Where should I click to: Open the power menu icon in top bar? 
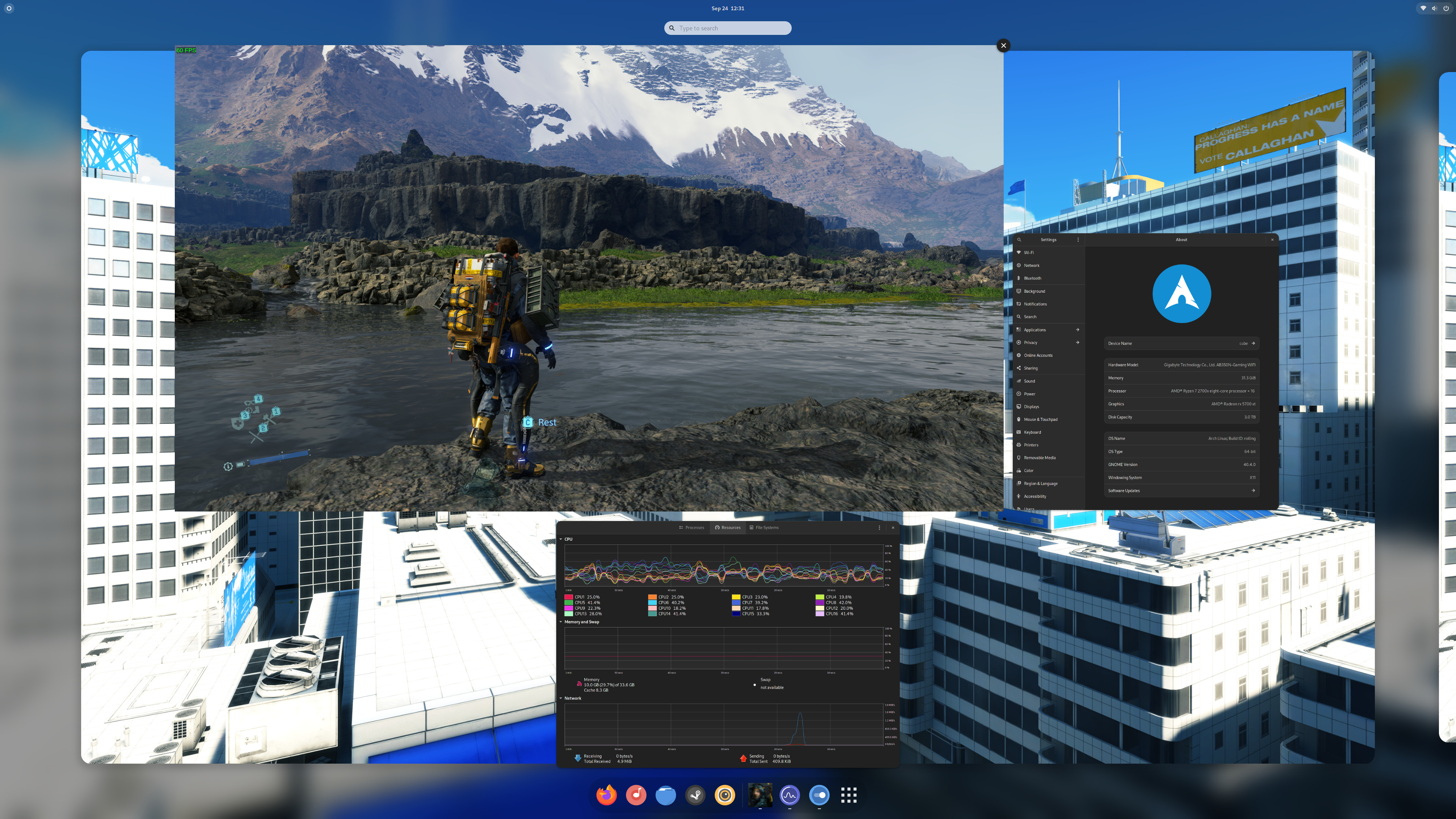pos(1446,8)
